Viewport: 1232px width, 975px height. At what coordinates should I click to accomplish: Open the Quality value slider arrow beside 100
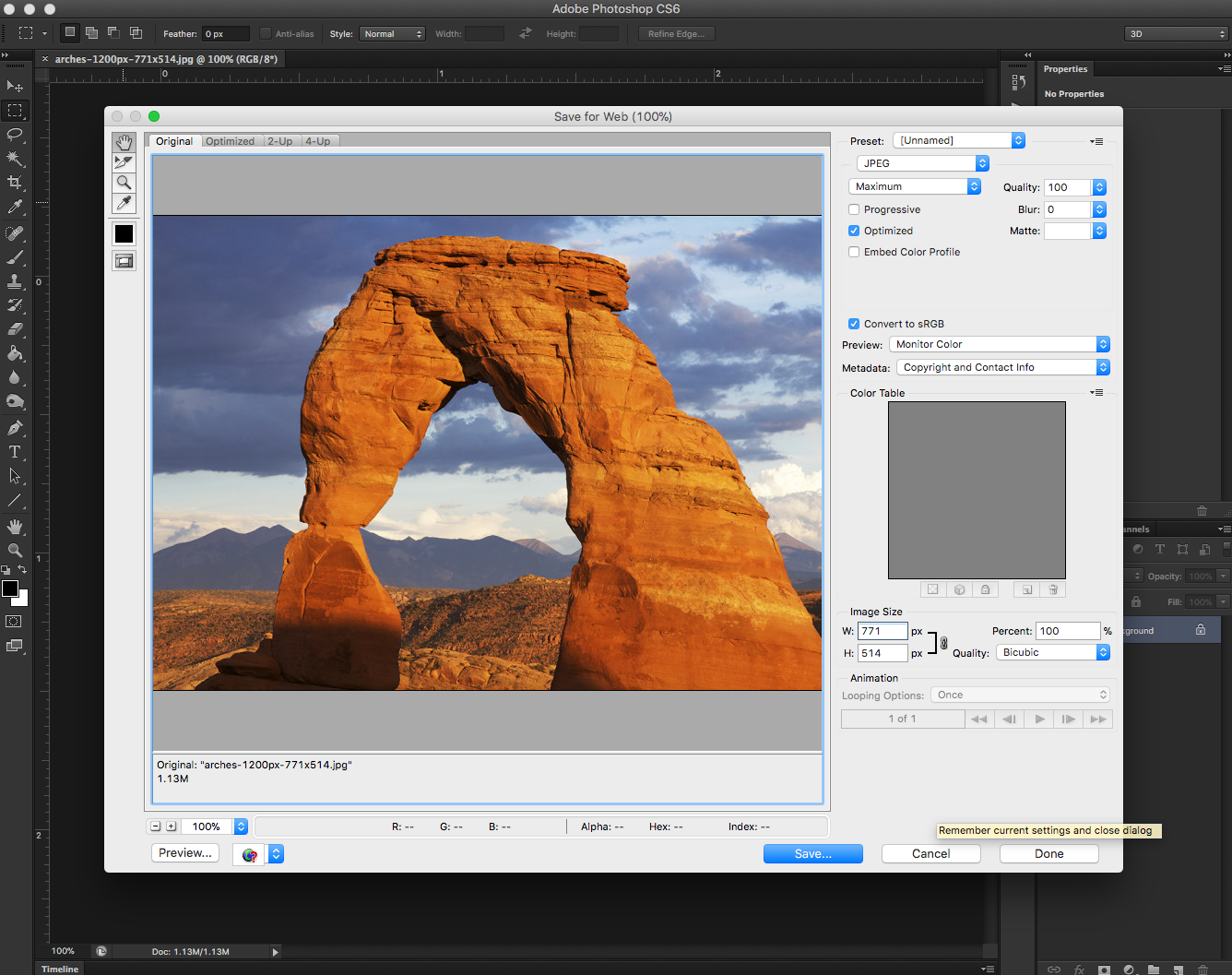coord(1099,187)
